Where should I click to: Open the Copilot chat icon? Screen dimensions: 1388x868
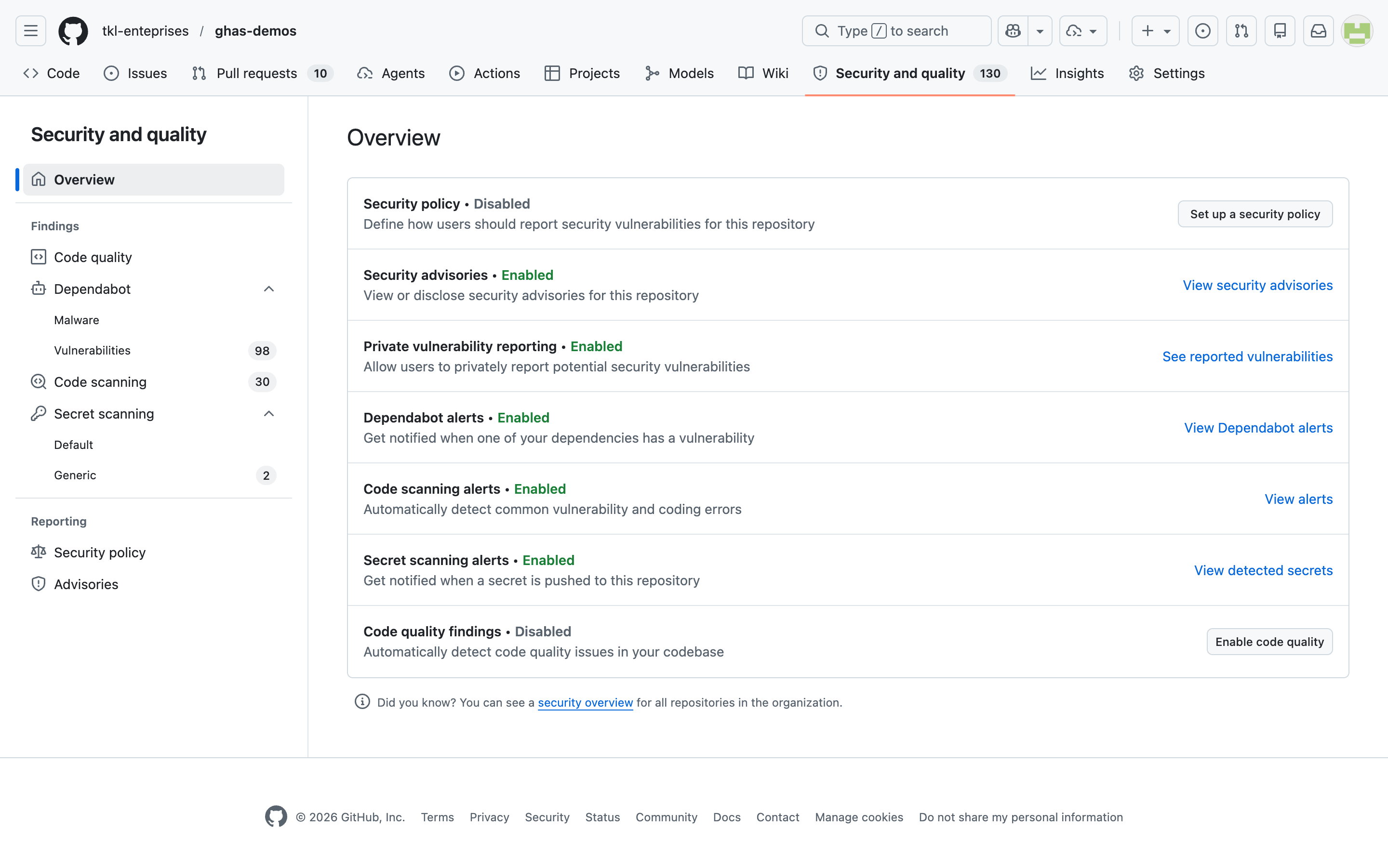tap(1013, 31)
